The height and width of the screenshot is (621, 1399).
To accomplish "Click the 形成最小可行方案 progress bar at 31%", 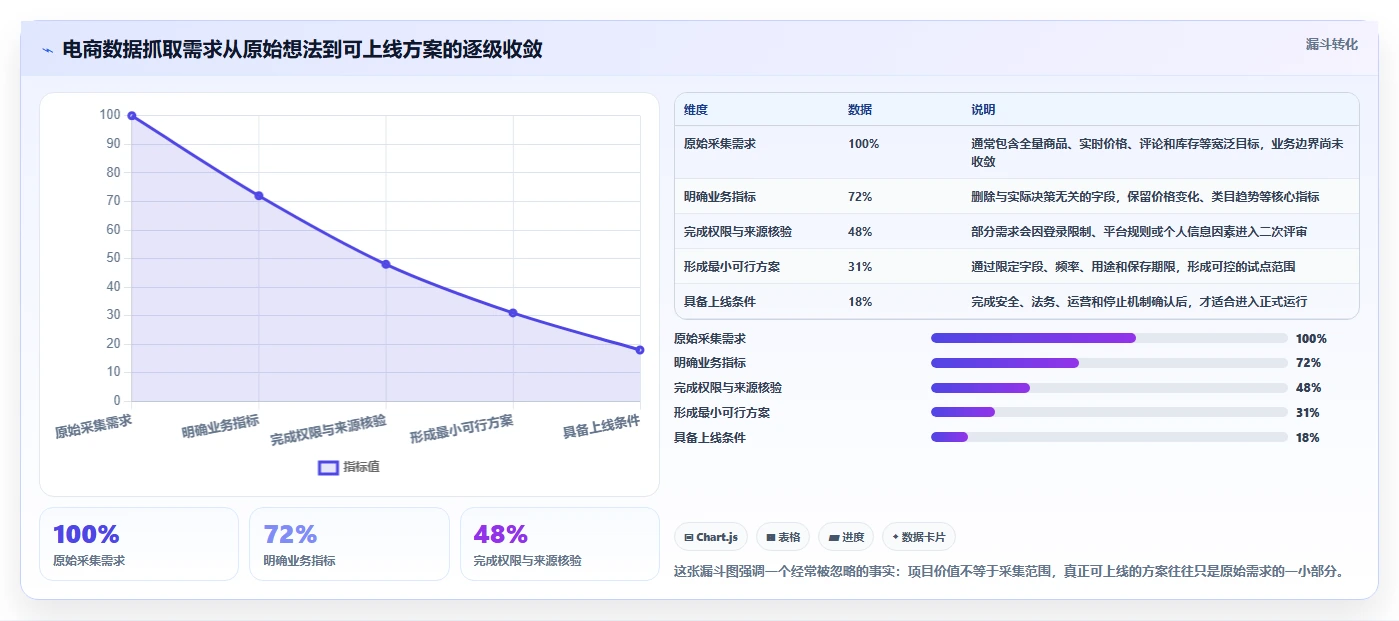I will 1109,412.
